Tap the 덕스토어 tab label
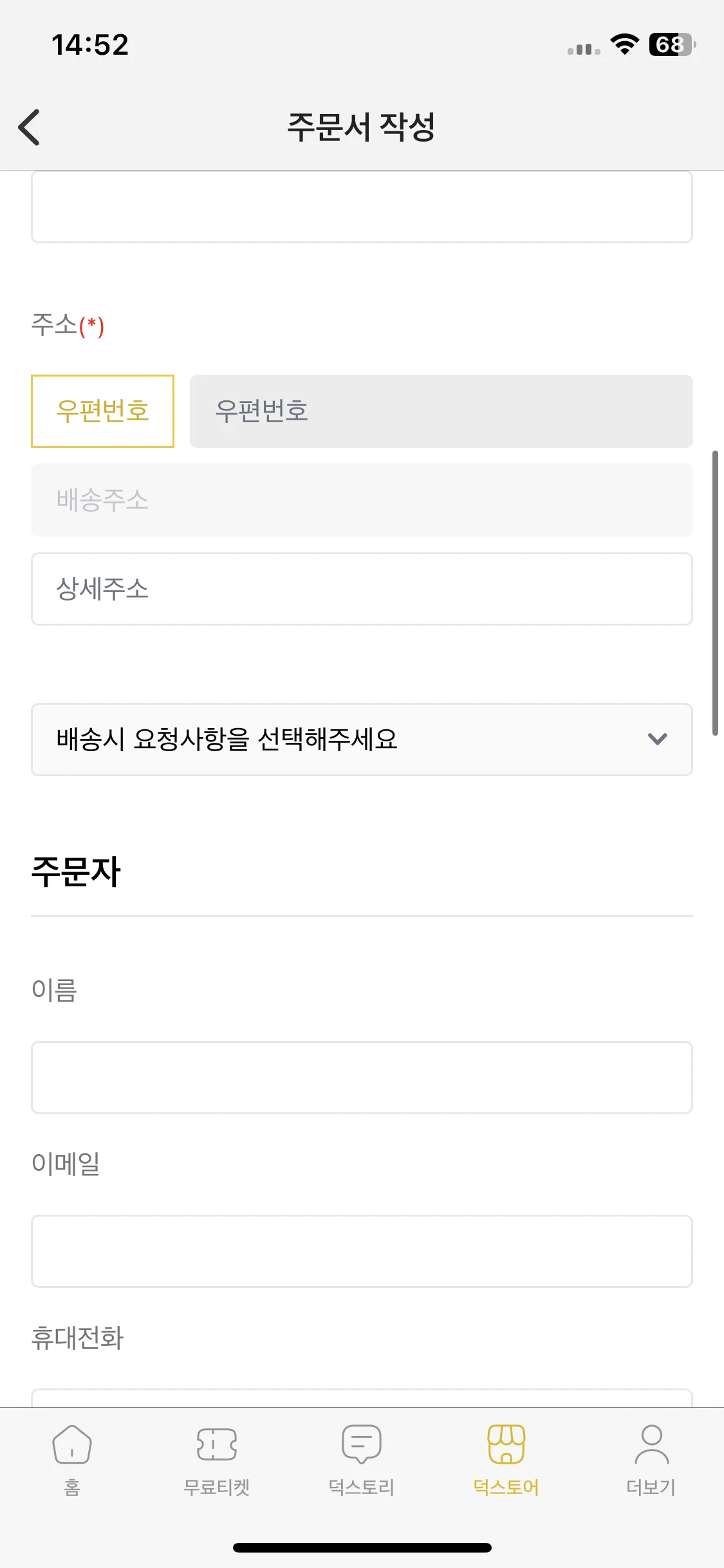 point(506,1488)
